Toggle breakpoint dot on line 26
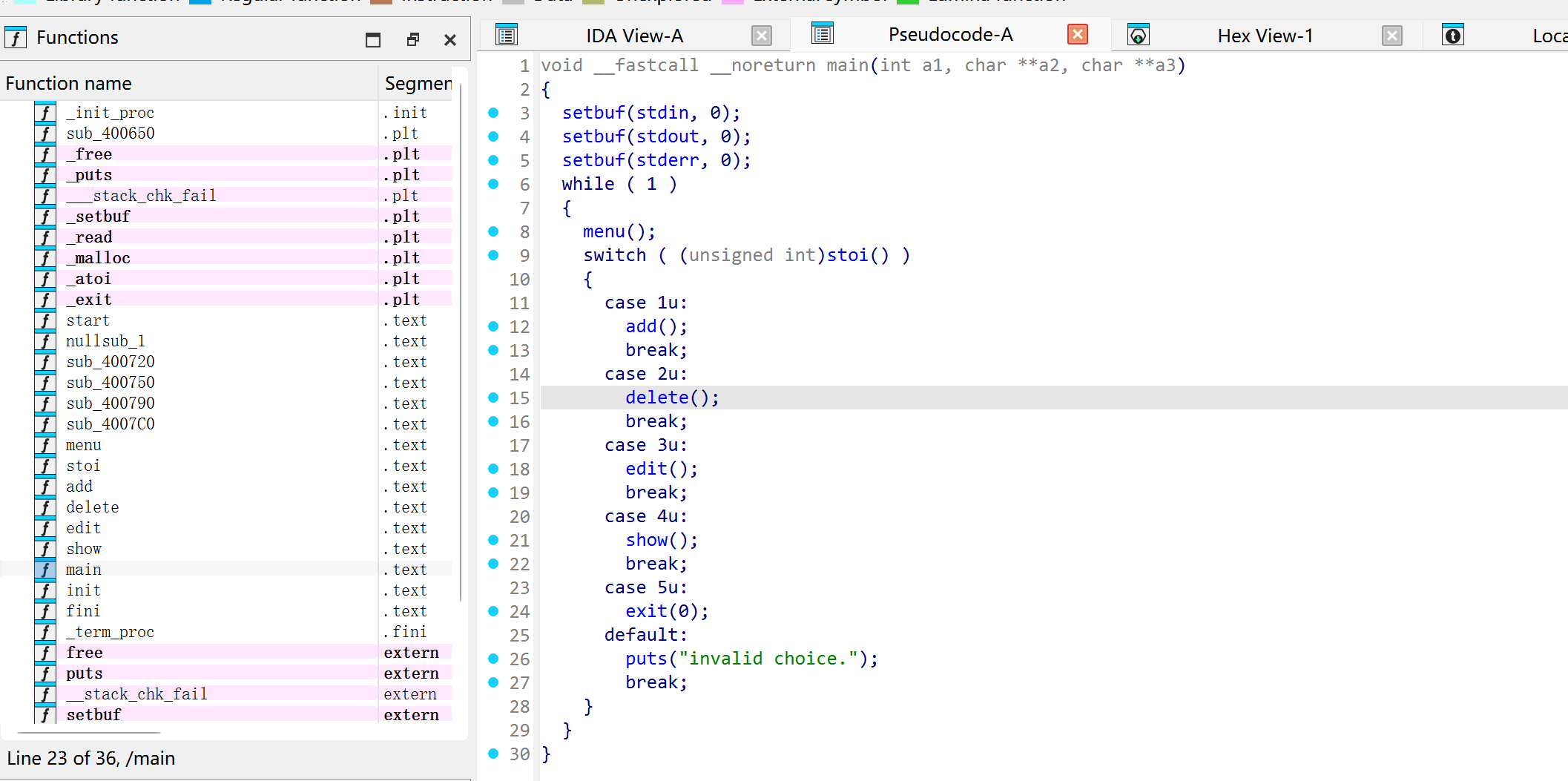The image size is (1568, 781). click(x=493, y=659)
